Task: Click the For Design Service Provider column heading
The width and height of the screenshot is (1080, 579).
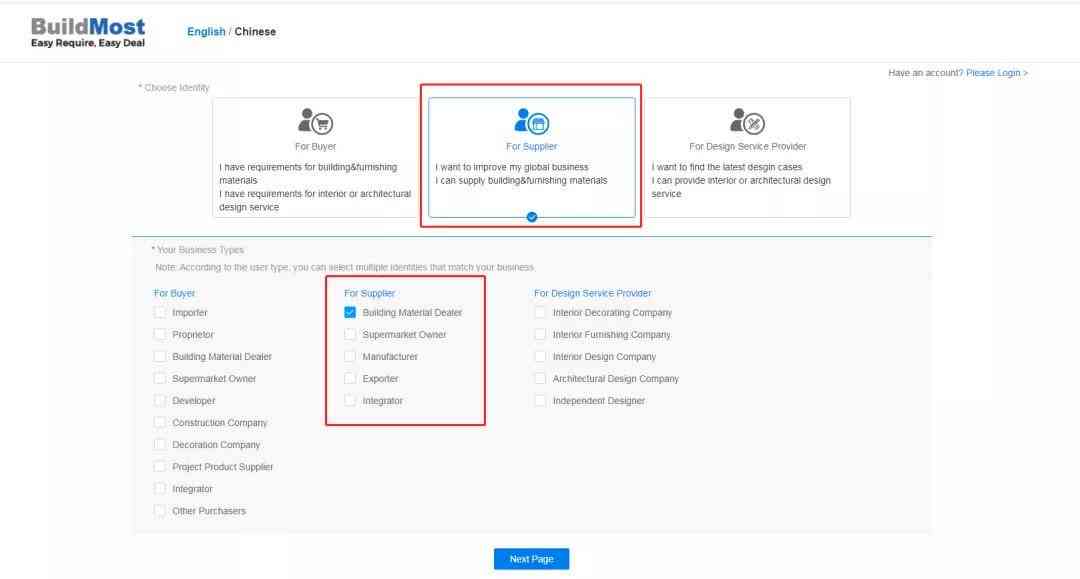Action: [592, 293]
